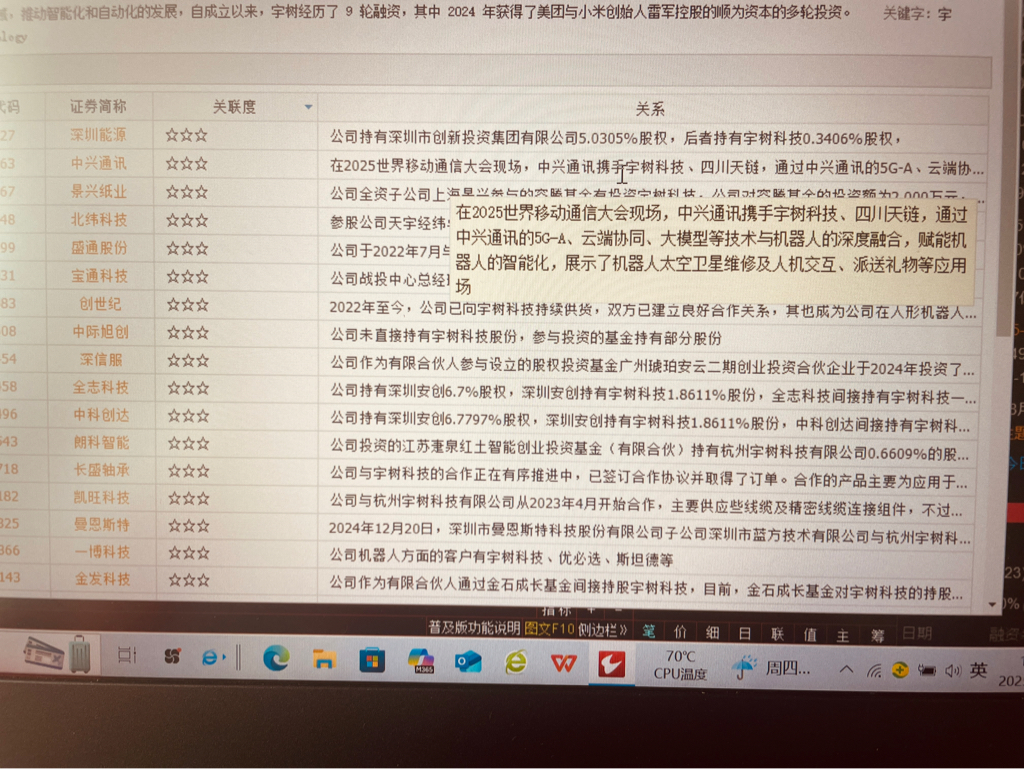The width and height of the screenshot is (1024, 769).
Task: Select the 日 tab in bottom bar
Action: click(744, 633)
